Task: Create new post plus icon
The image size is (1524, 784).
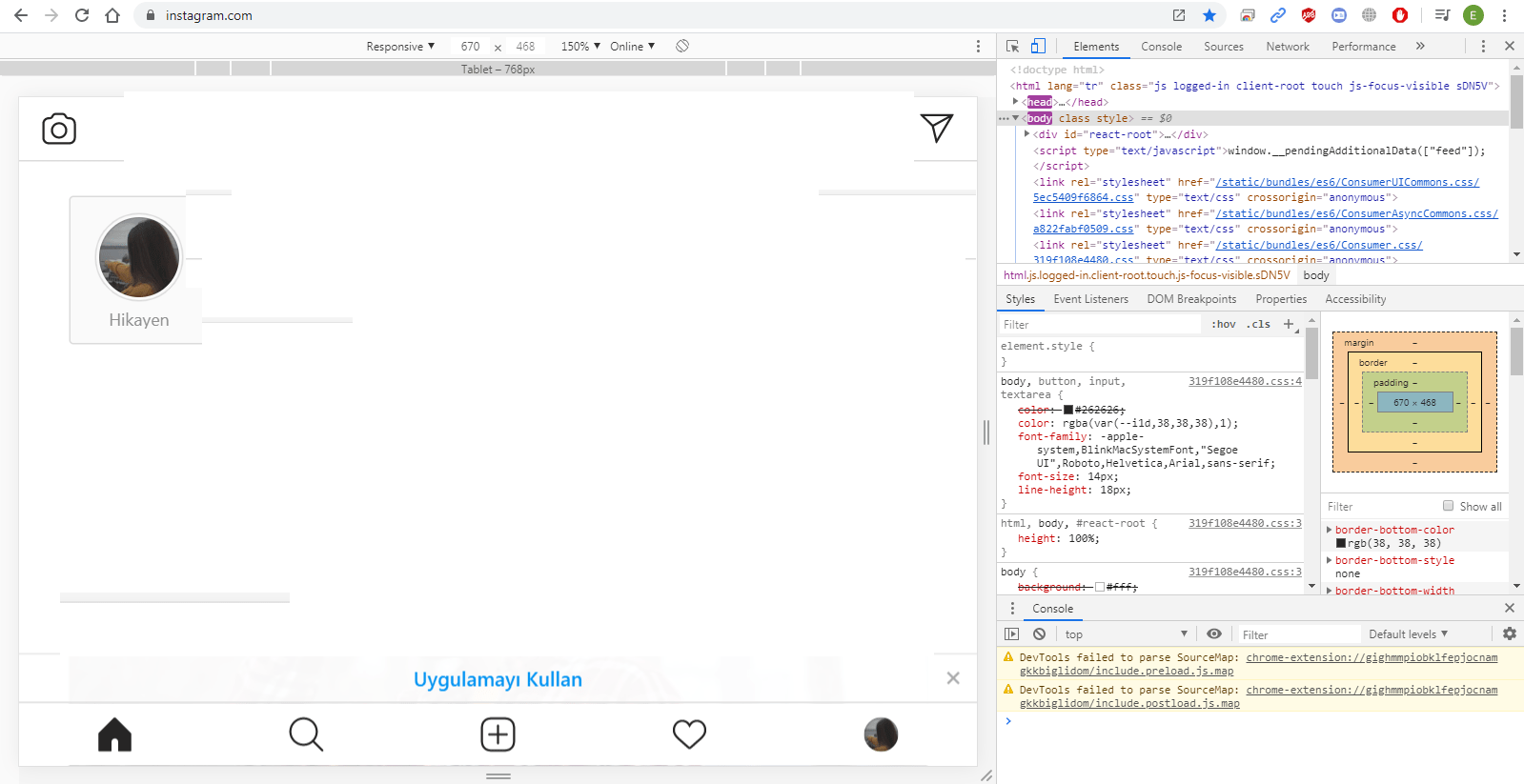Action: click(x=498, y=734)
